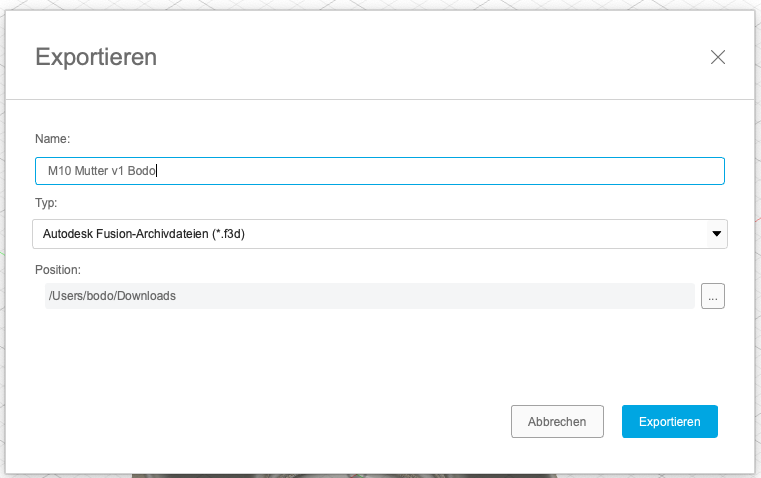This screenshot has width=761, height=478.
Task: Open the Autodesk Fusion-Archivdateien type combo box
Action: (x=379, y=234)
